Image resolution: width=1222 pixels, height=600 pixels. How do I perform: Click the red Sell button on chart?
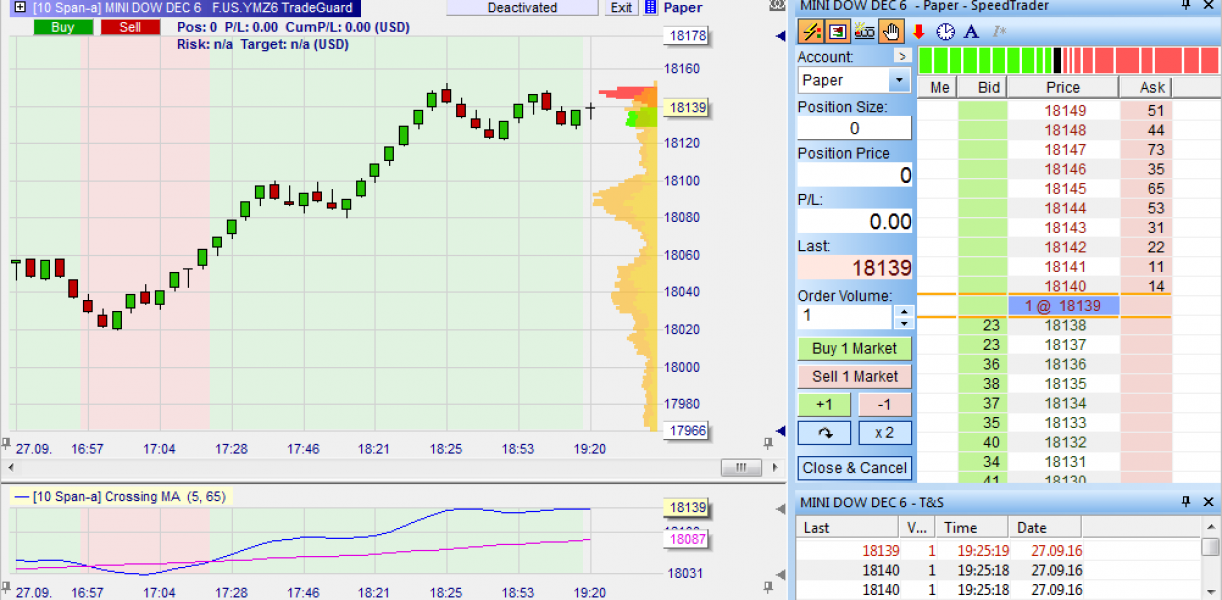click(x=130, y=27)
